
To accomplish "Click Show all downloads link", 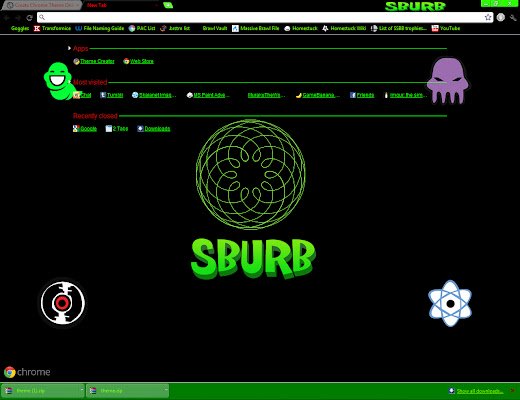I will click(x=479, y=391).
